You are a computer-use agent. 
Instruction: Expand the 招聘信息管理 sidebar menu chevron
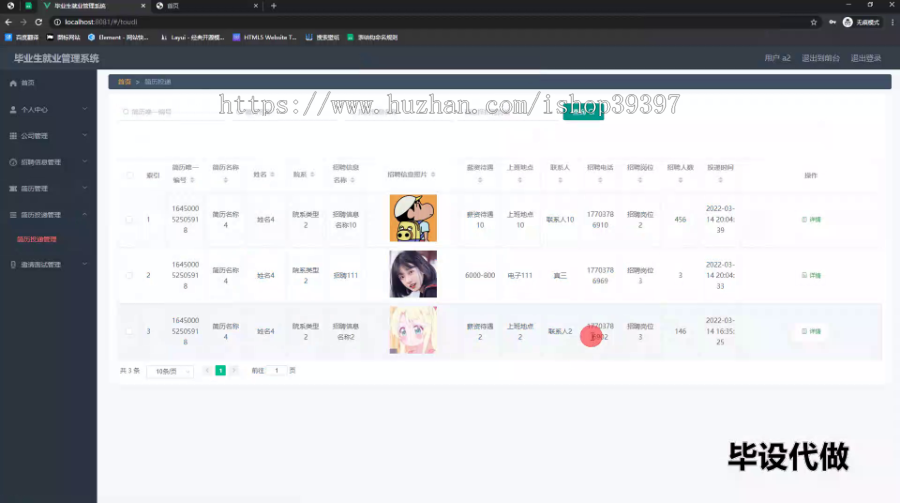pyautogui.click(x=85, y=162)
